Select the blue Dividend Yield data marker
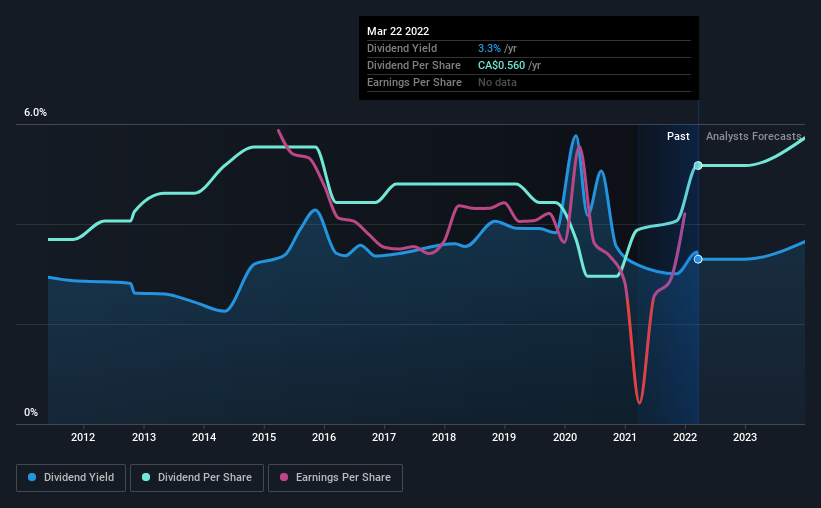 coord(698,259)
